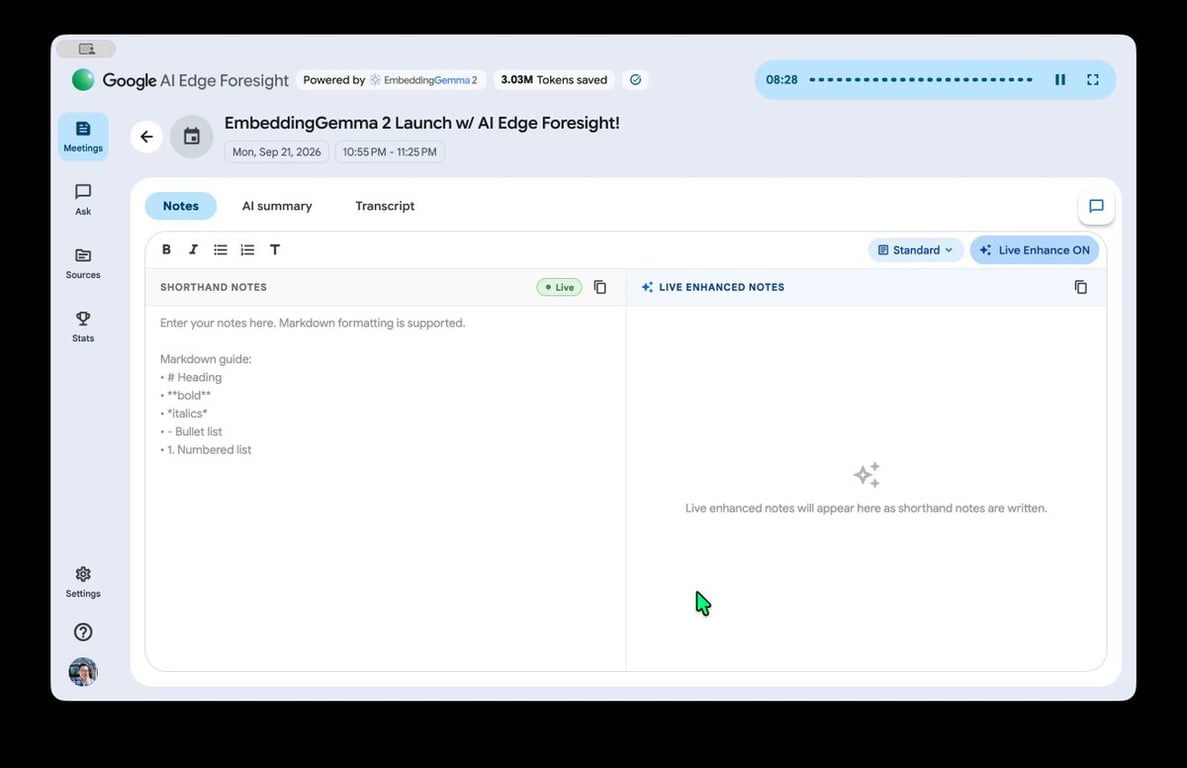The height and width of the screenshot is (768, 1187).
Task: Switch to the AI summary tab
Action: point(277,206)
